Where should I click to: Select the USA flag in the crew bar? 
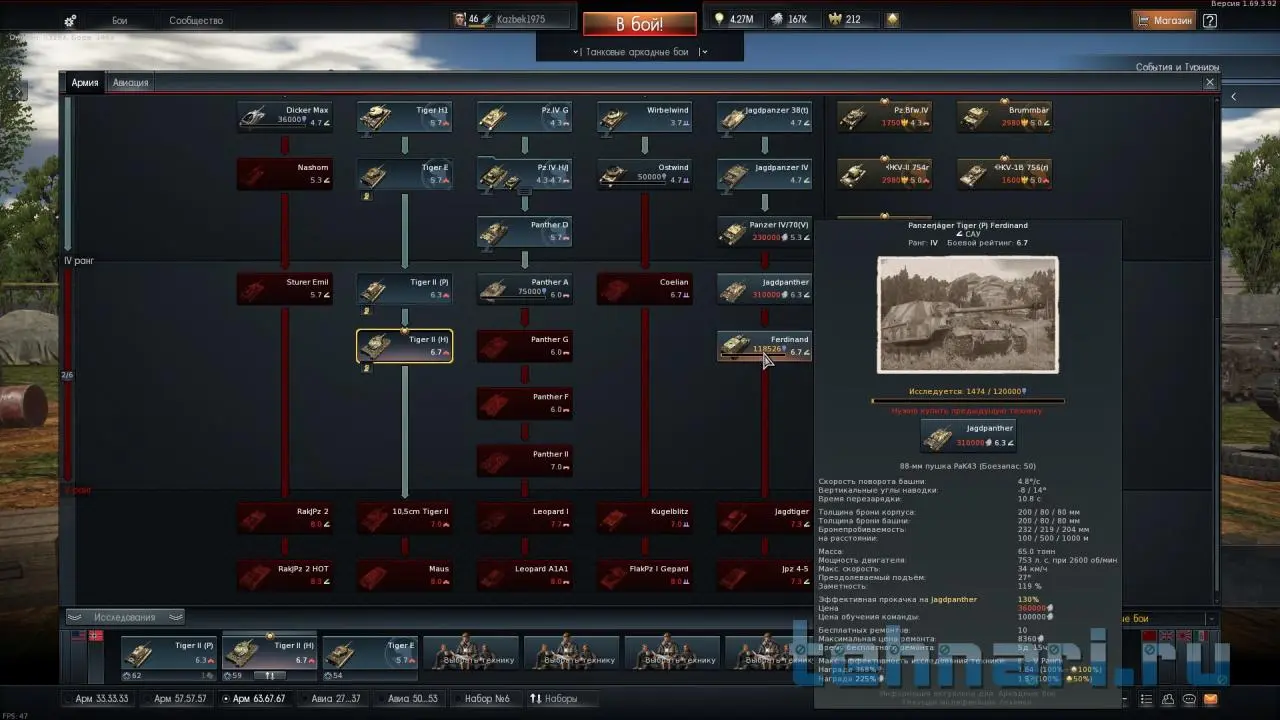click(78, 635)
